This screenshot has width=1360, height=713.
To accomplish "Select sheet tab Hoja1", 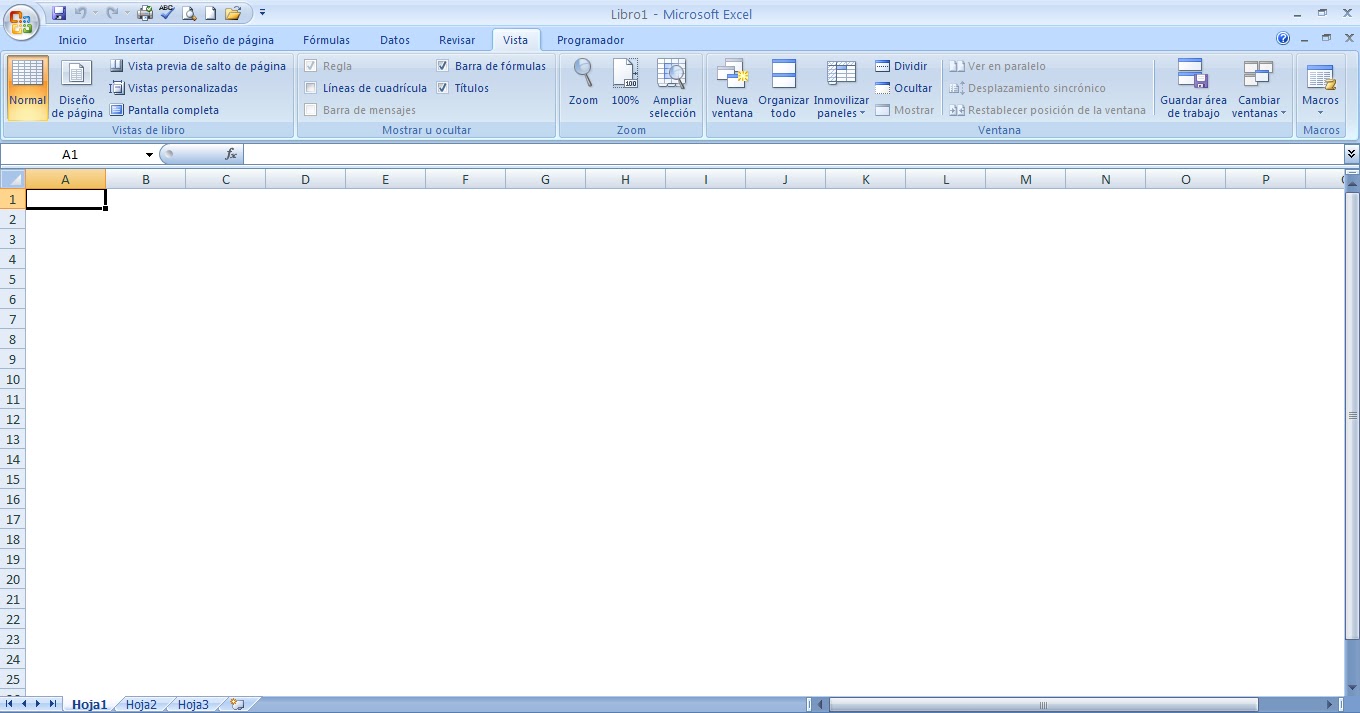I will click(89, 704).
